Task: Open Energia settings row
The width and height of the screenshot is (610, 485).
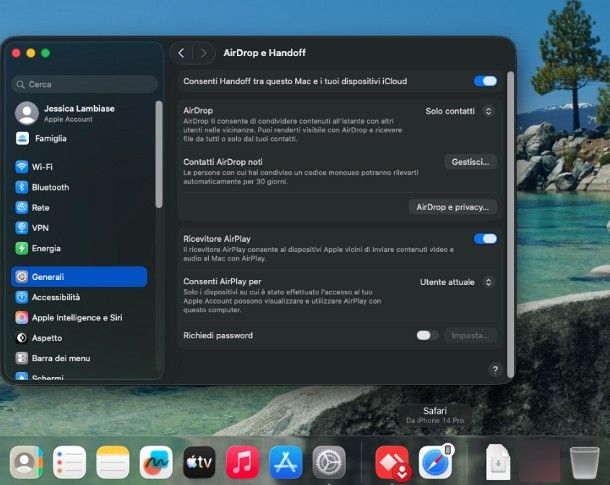Action: pyautogui.click(x=79, y=248)
